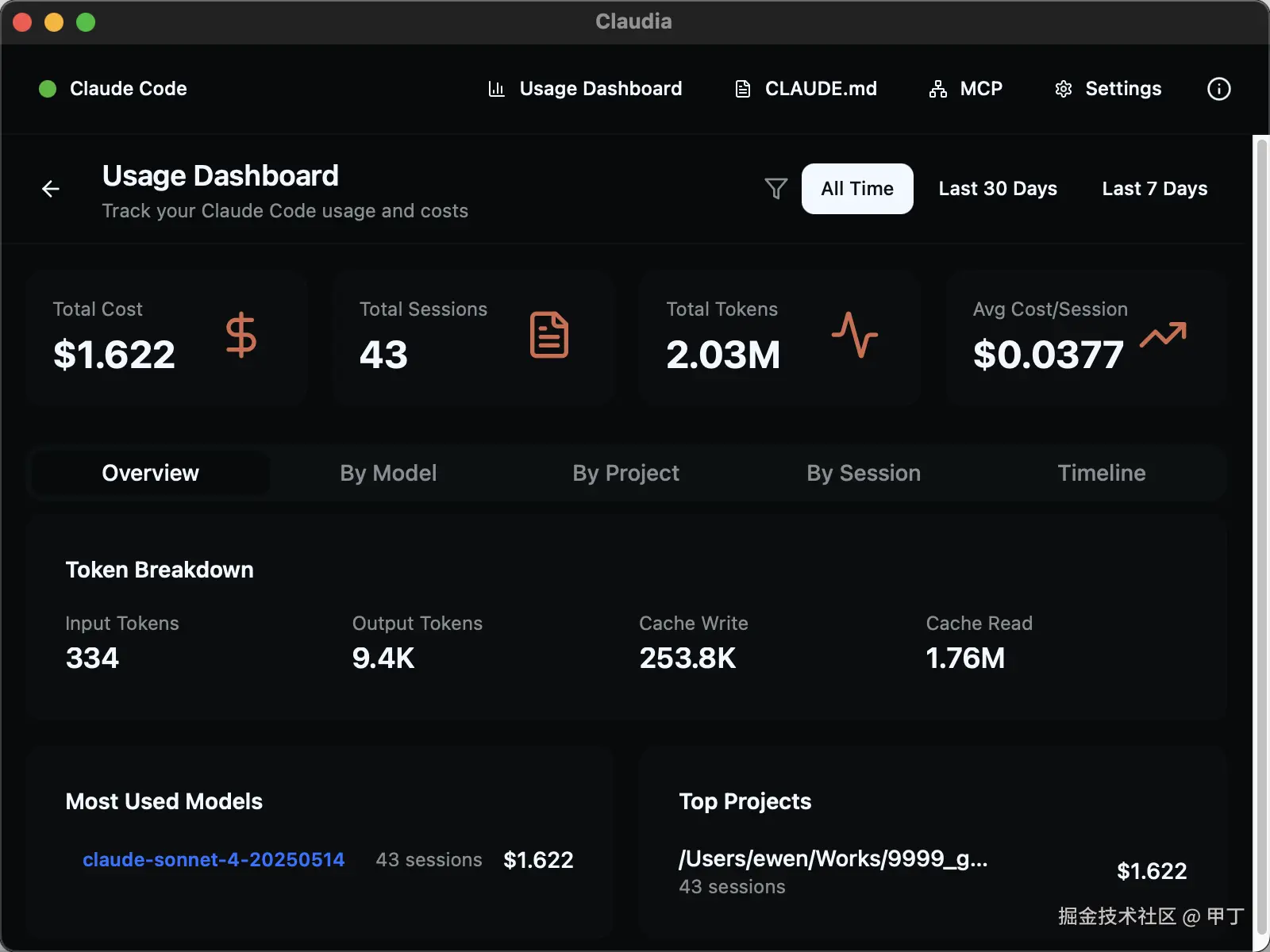
Task: Click the Total Tokens card label
Action: click(722, 309)
